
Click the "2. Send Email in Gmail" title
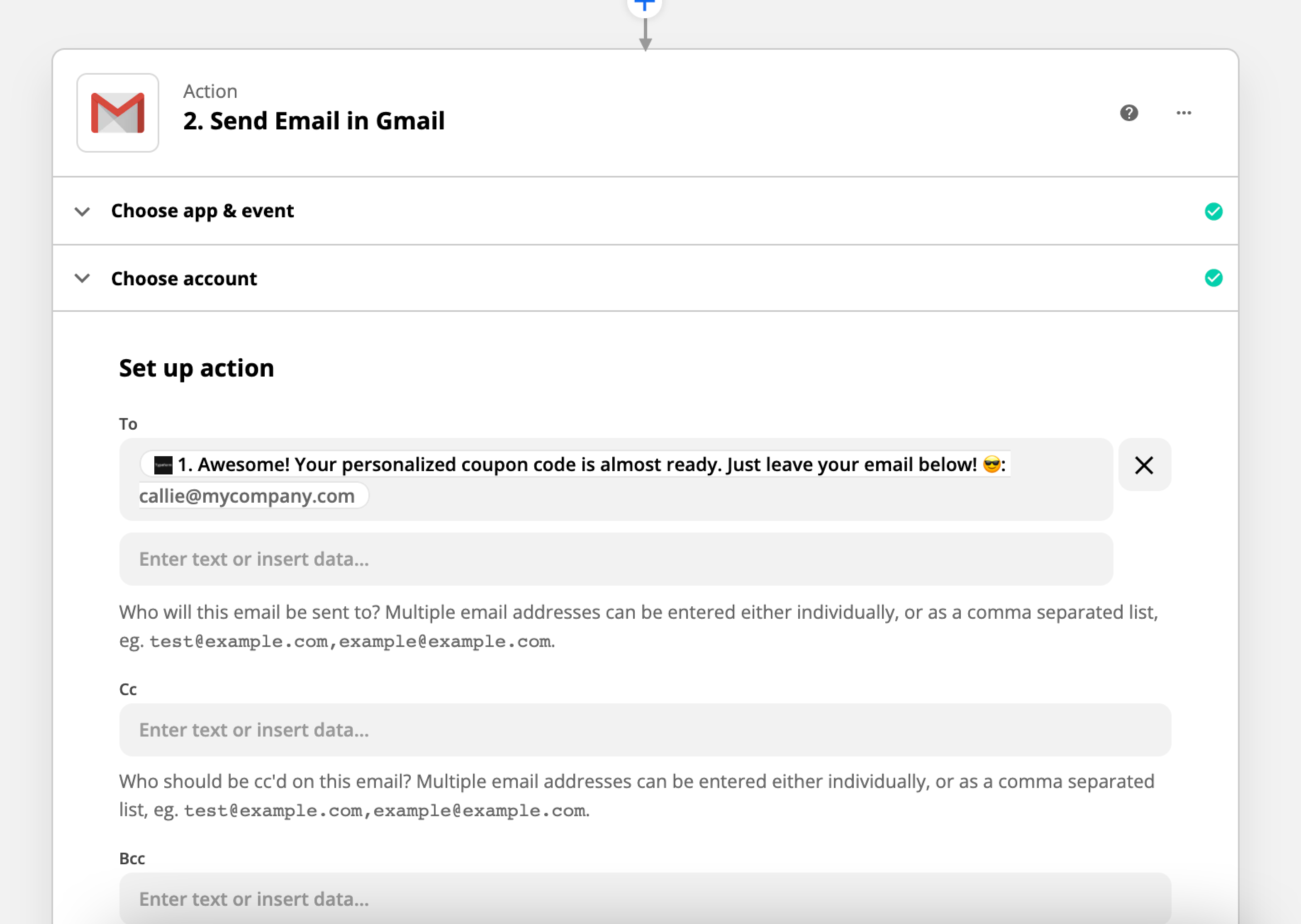click(314, 121)
